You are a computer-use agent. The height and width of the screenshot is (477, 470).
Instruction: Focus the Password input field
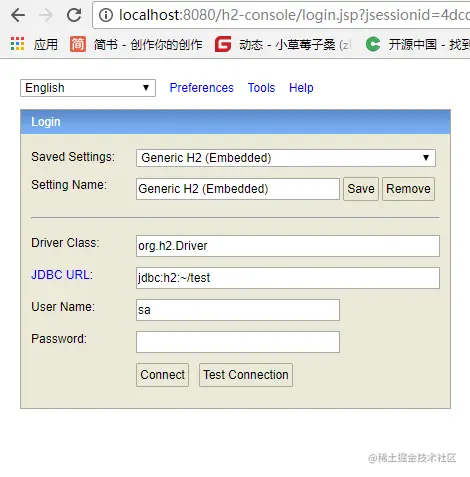(238, 342)
